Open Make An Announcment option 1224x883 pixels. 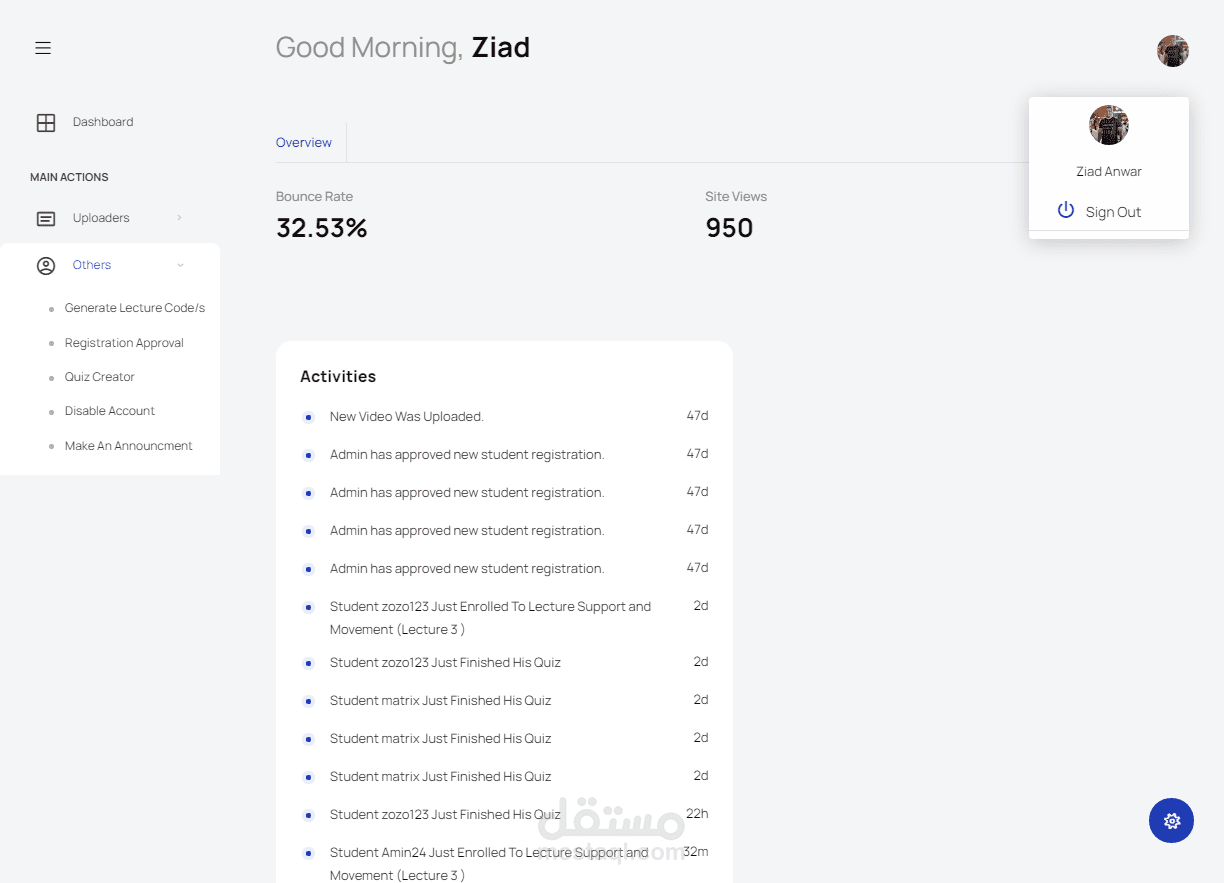coord(129,446)
